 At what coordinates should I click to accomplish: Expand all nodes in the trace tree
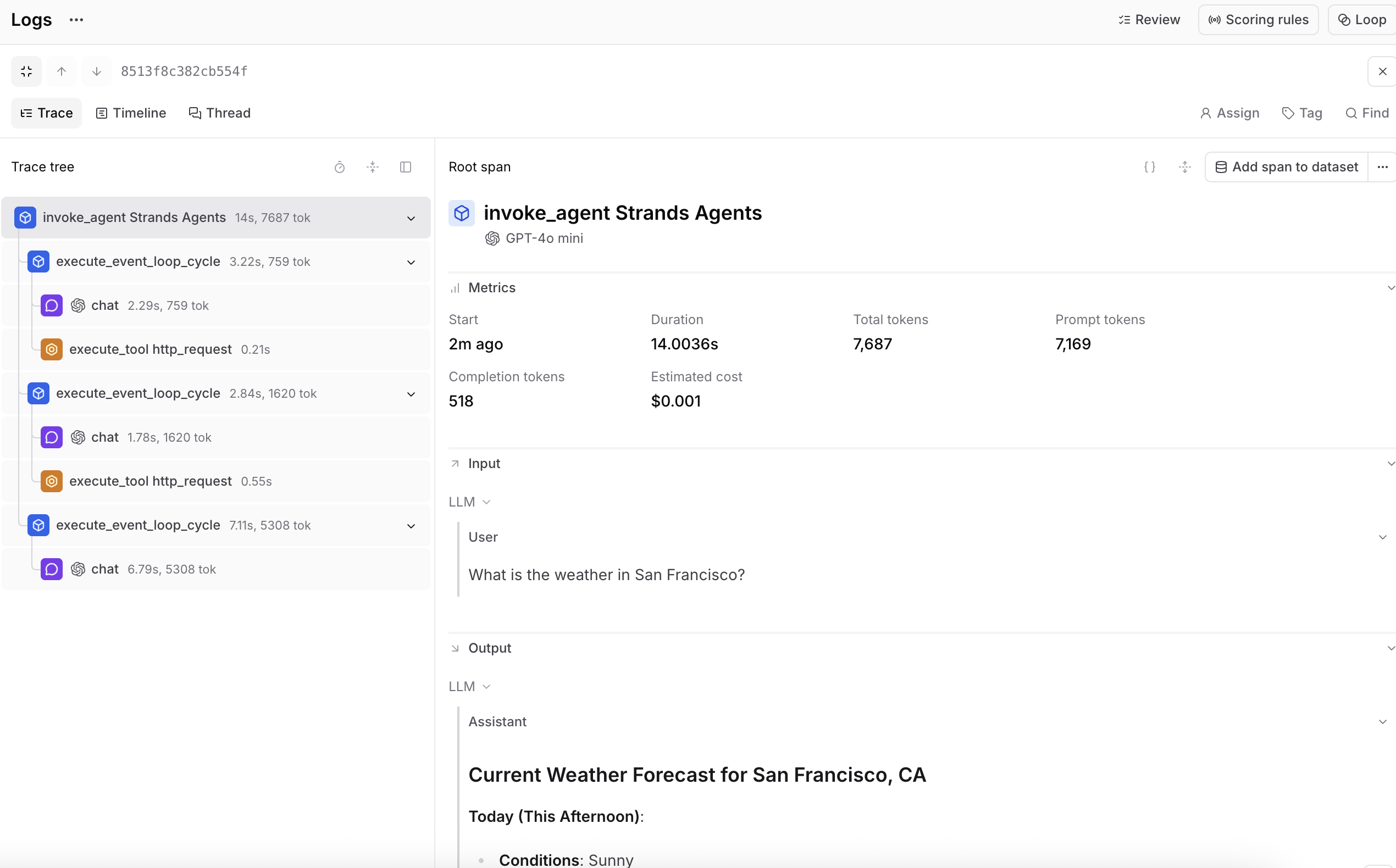click(373, 167)
